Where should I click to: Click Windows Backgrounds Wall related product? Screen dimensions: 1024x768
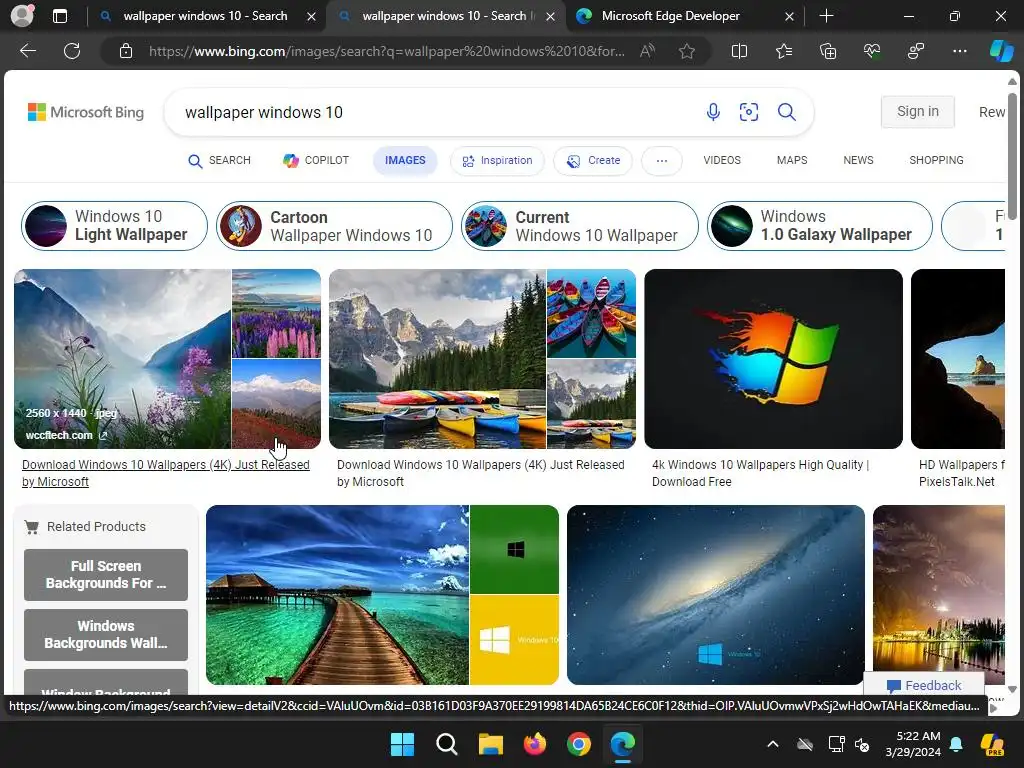coord(106,635)
